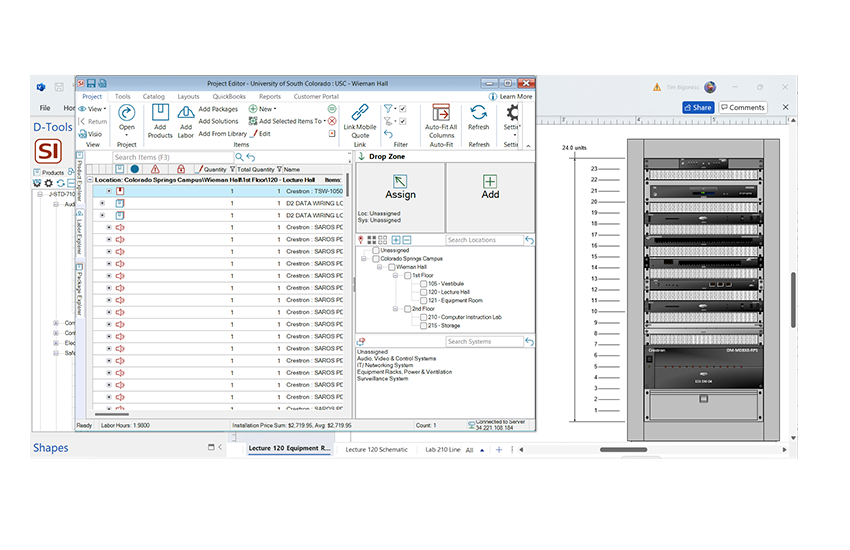Click the red delete circle icon in Items group
The width and height of the screenshot is (850, 550).
coord(332,121)
